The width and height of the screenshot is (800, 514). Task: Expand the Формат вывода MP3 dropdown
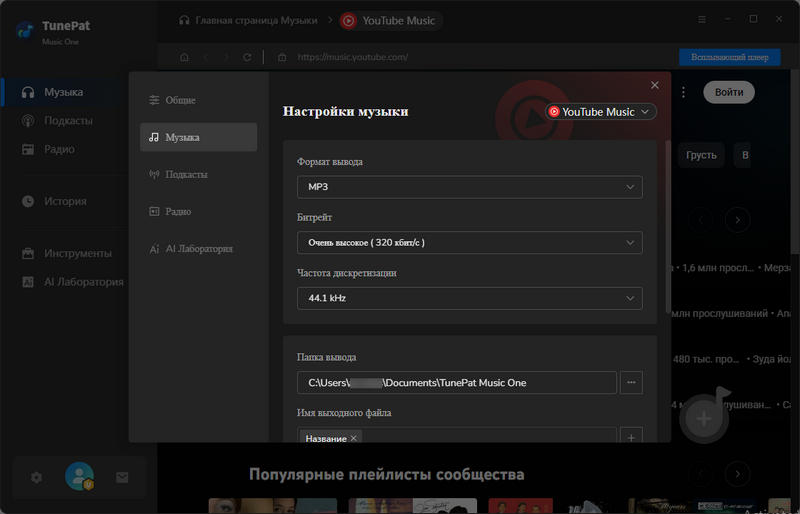469,187
